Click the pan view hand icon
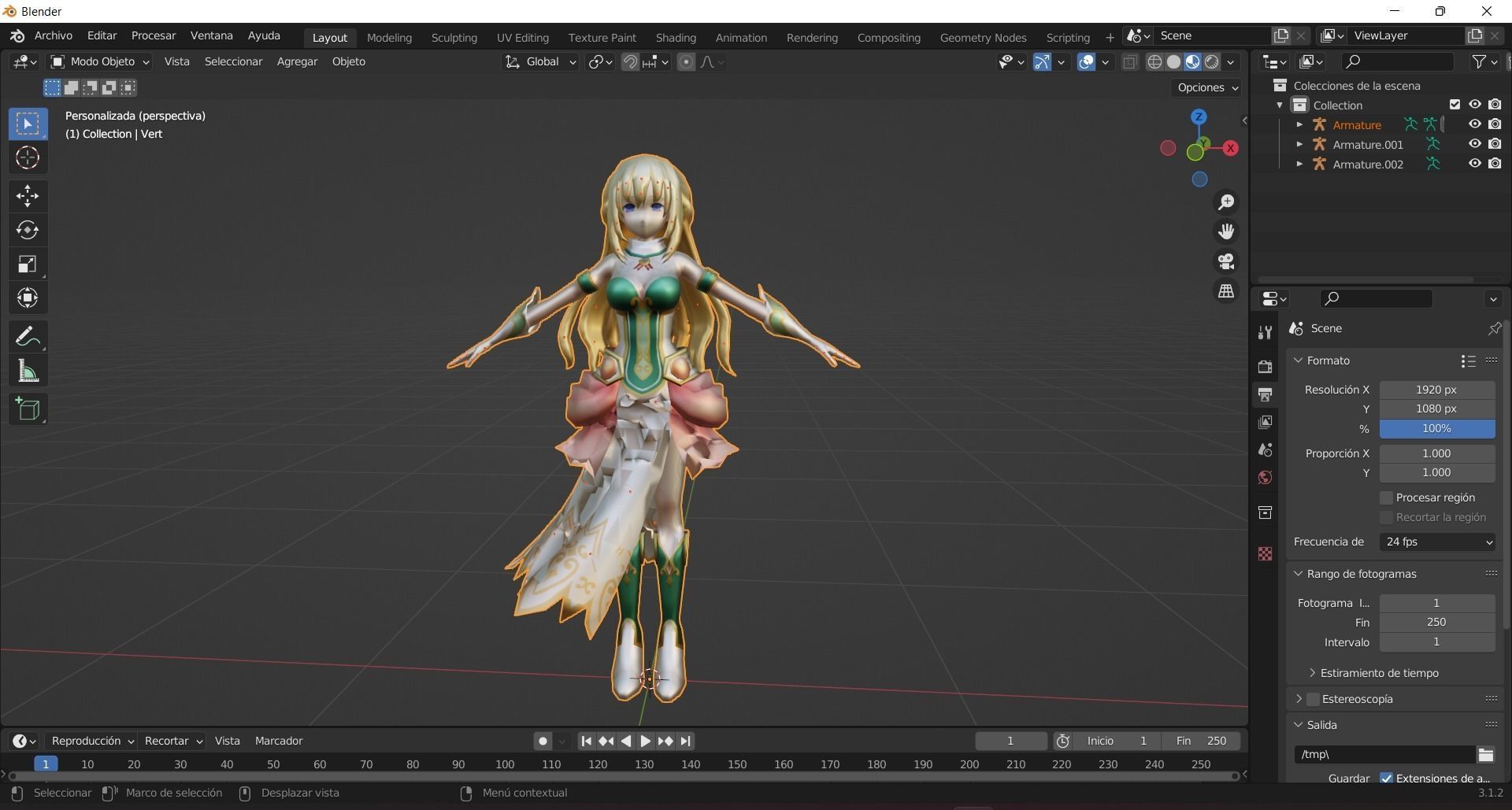Viewport: 1512px width, 810px height. tap(1226, 231)
